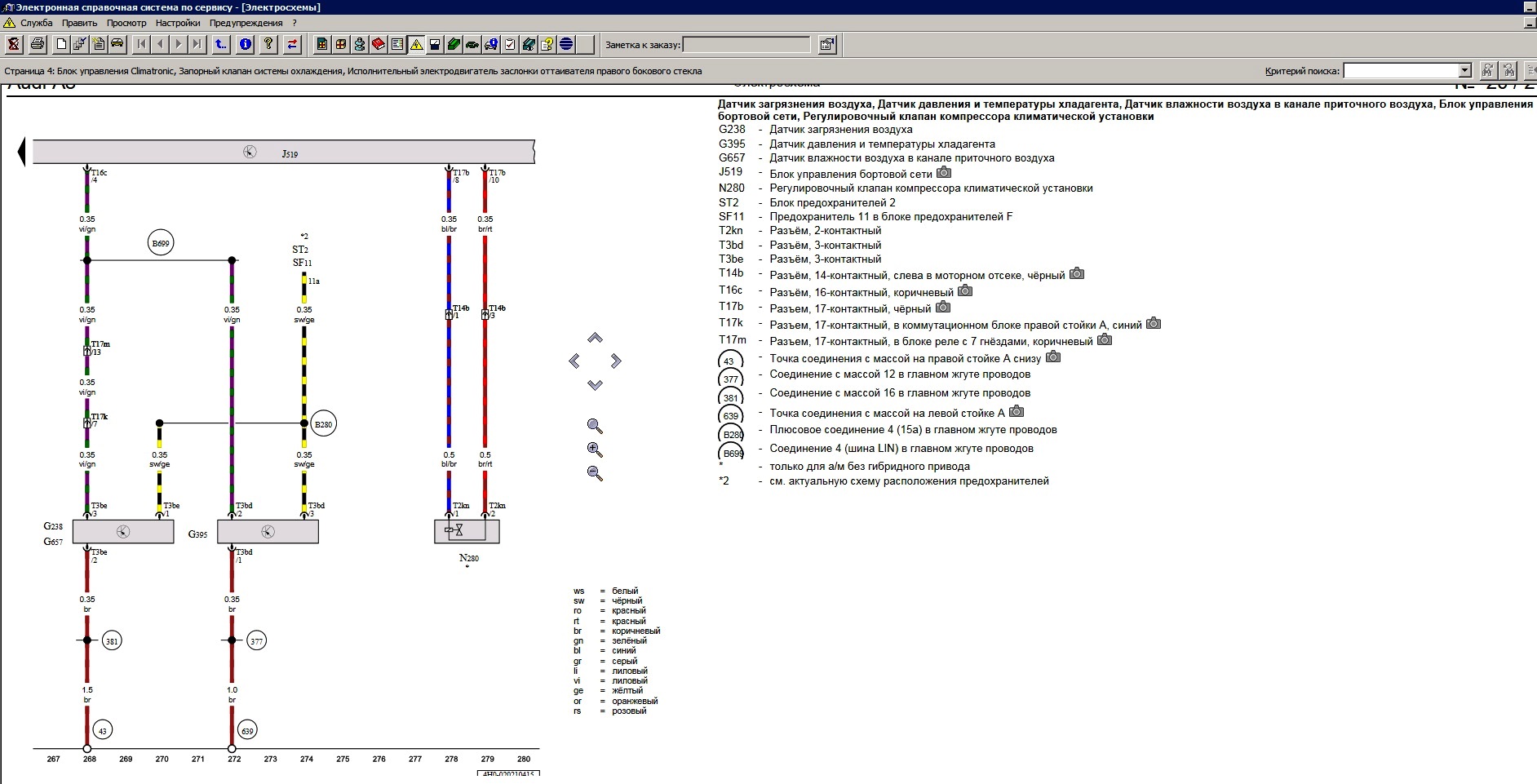Click the button beside order note field
Viewport: 1537px width, 784px height.
pos(827,45)
